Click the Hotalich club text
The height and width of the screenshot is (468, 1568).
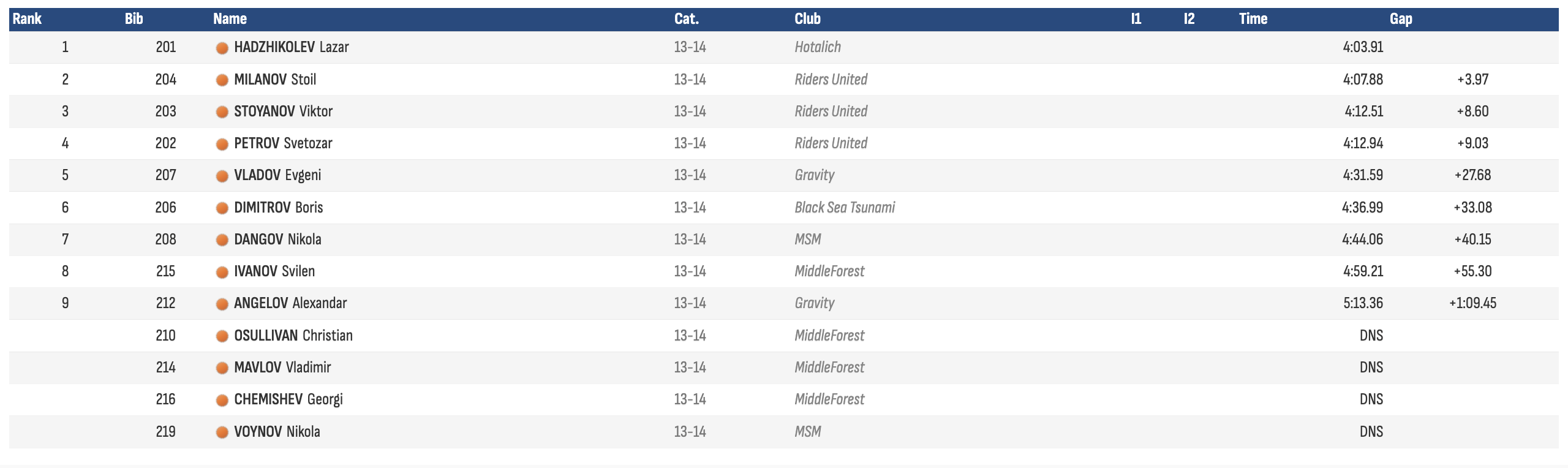point(818,47)
